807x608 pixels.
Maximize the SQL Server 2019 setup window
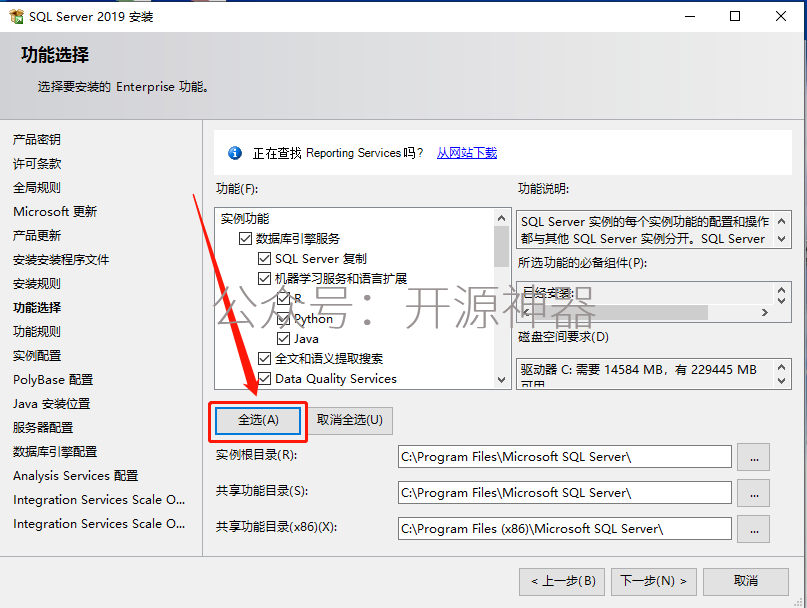735,16
